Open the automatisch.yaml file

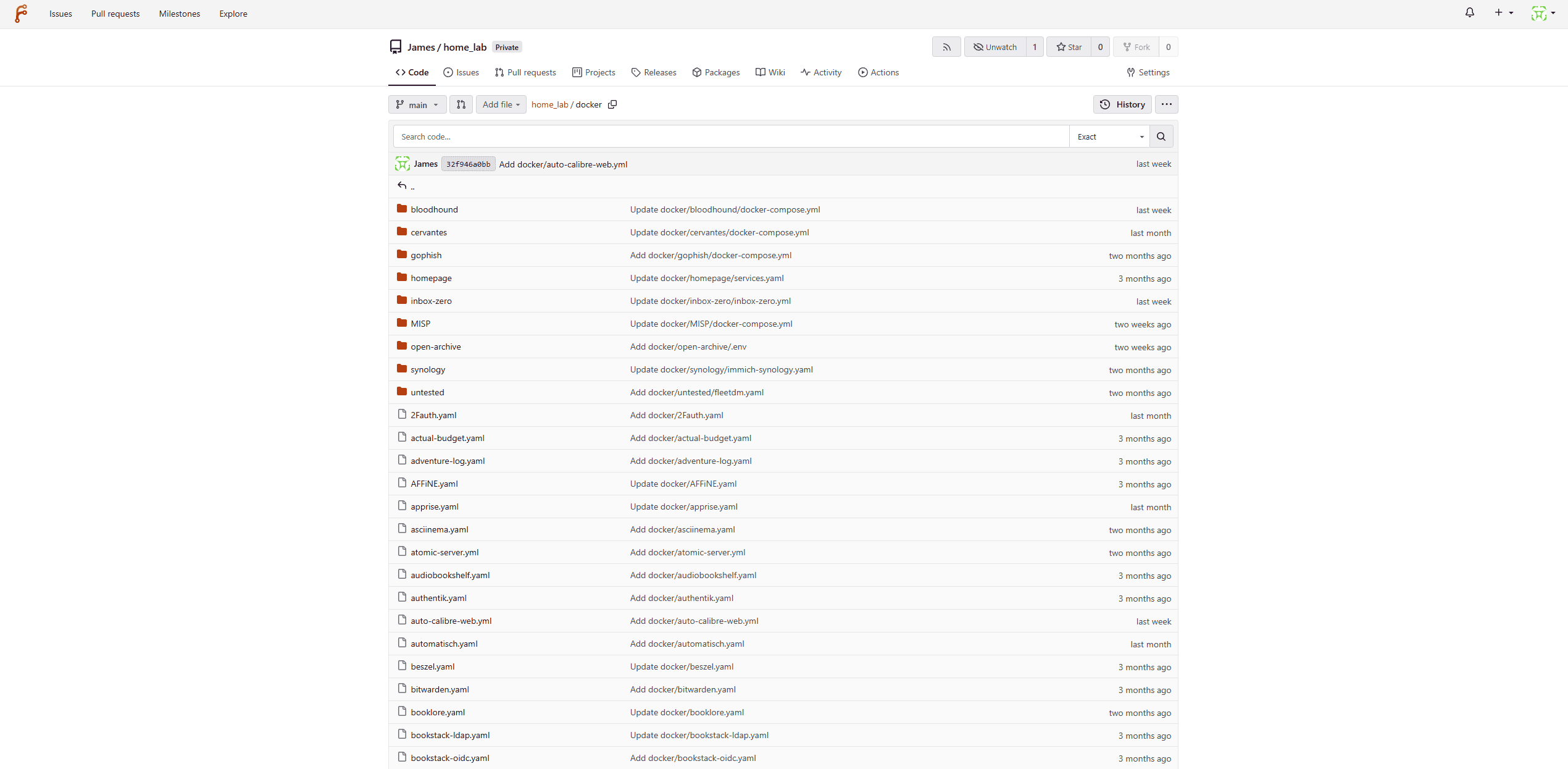pos(444,644)
